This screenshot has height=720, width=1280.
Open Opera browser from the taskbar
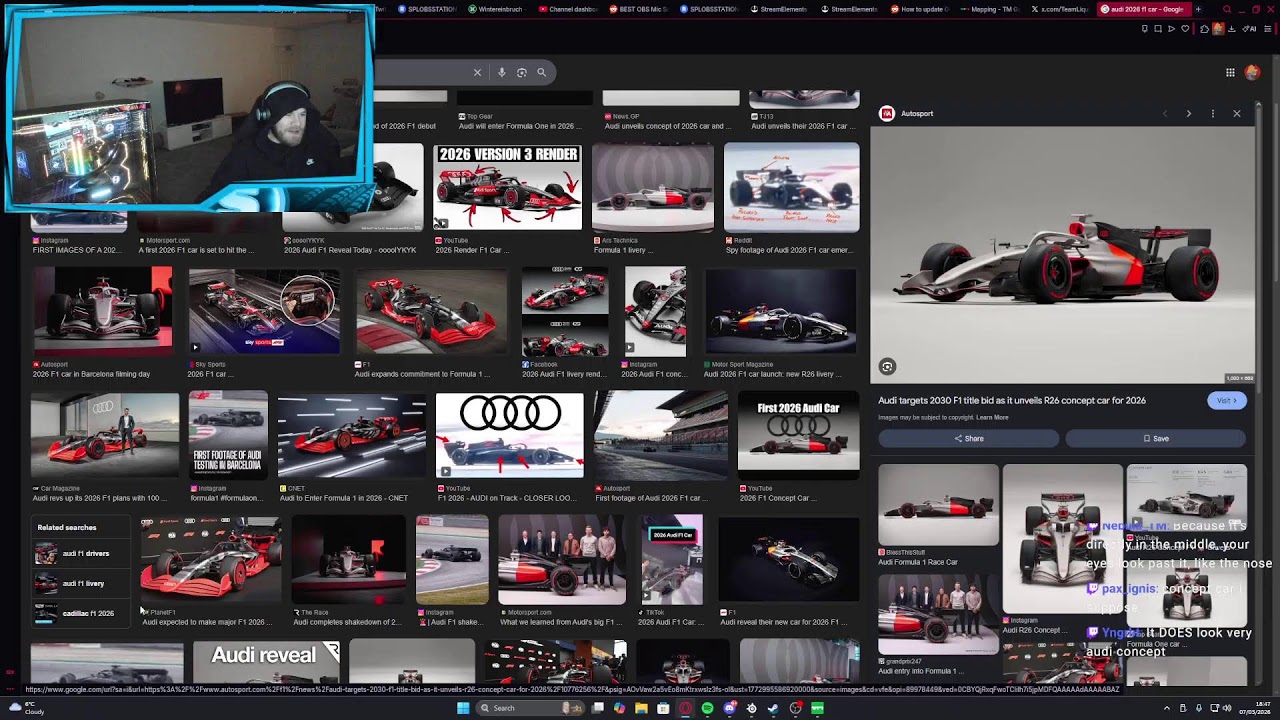tap(685, 708)
